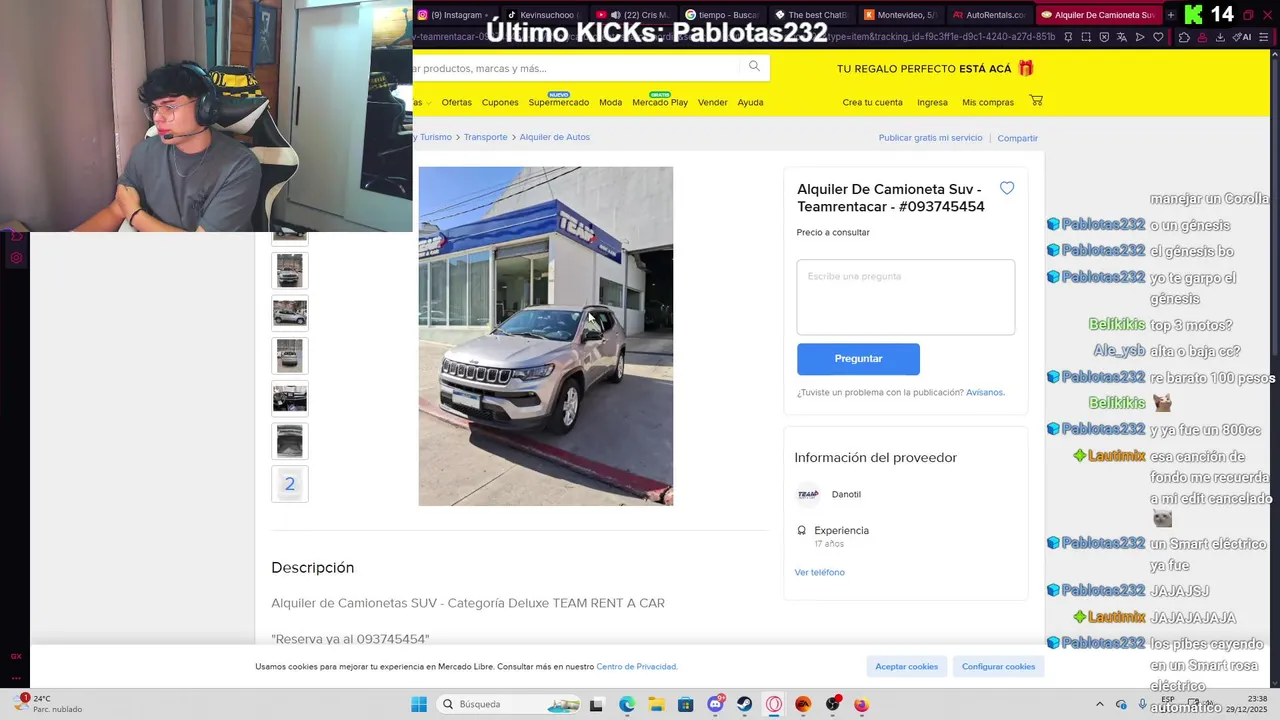Click the Ingresa link
This screenshot has width=1280, height=720.
932,102
